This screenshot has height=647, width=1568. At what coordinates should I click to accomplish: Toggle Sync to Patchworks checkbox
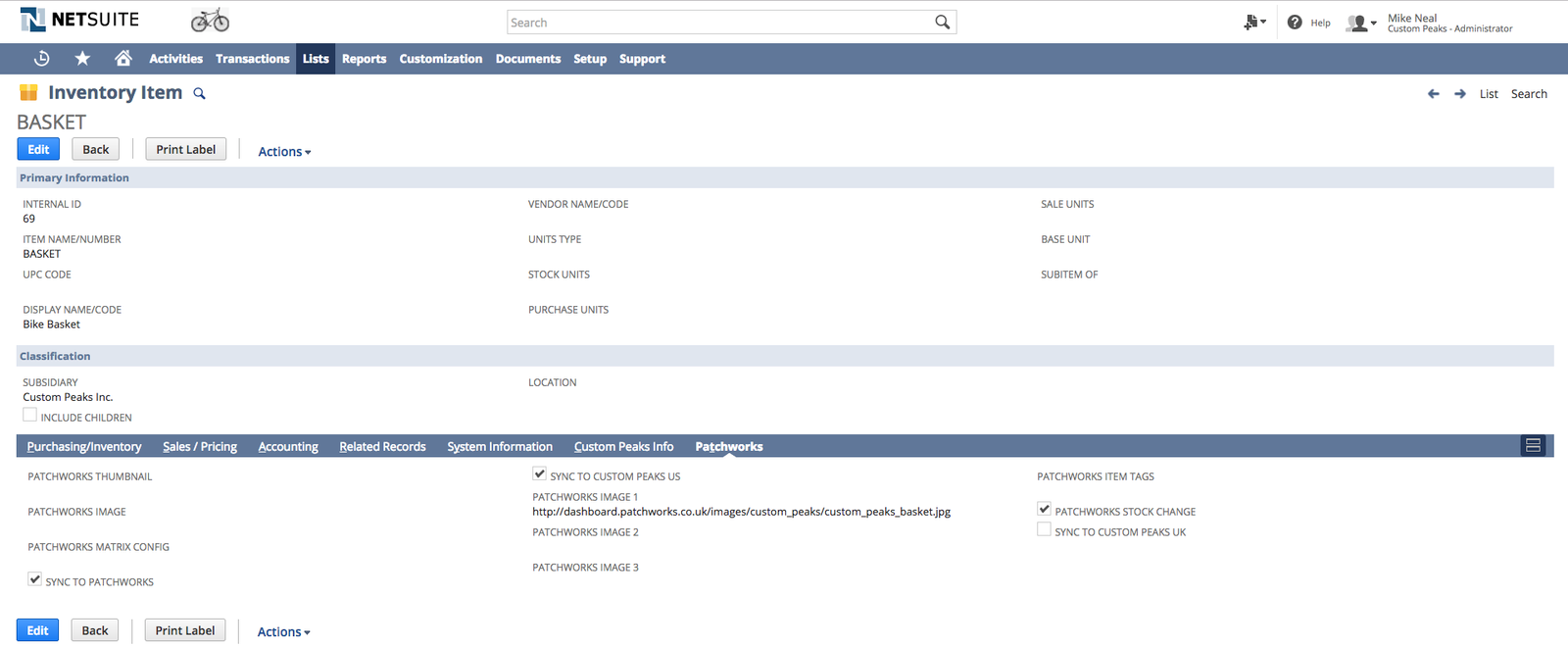34,579
